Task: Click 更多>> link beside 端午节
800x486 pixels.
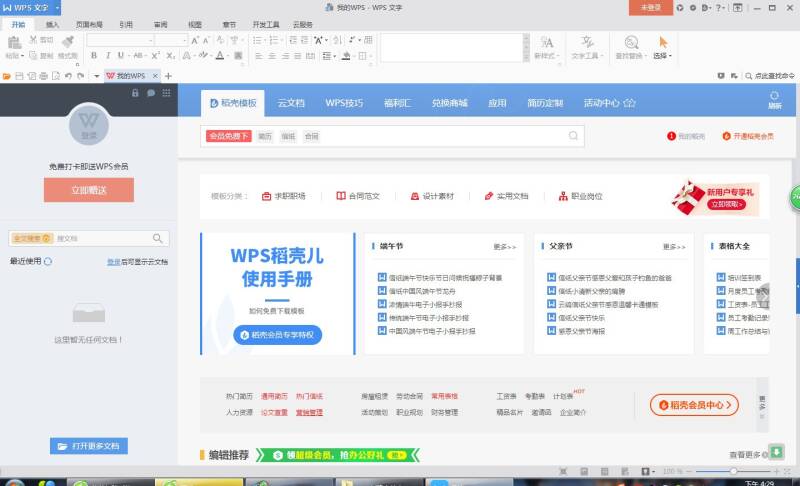Action: click(x=505, y=247)
